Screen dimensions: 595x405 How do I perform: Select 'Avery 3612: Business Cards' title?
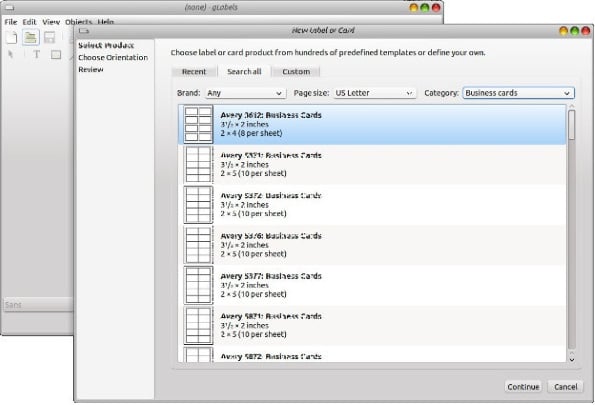coord(271,115)
